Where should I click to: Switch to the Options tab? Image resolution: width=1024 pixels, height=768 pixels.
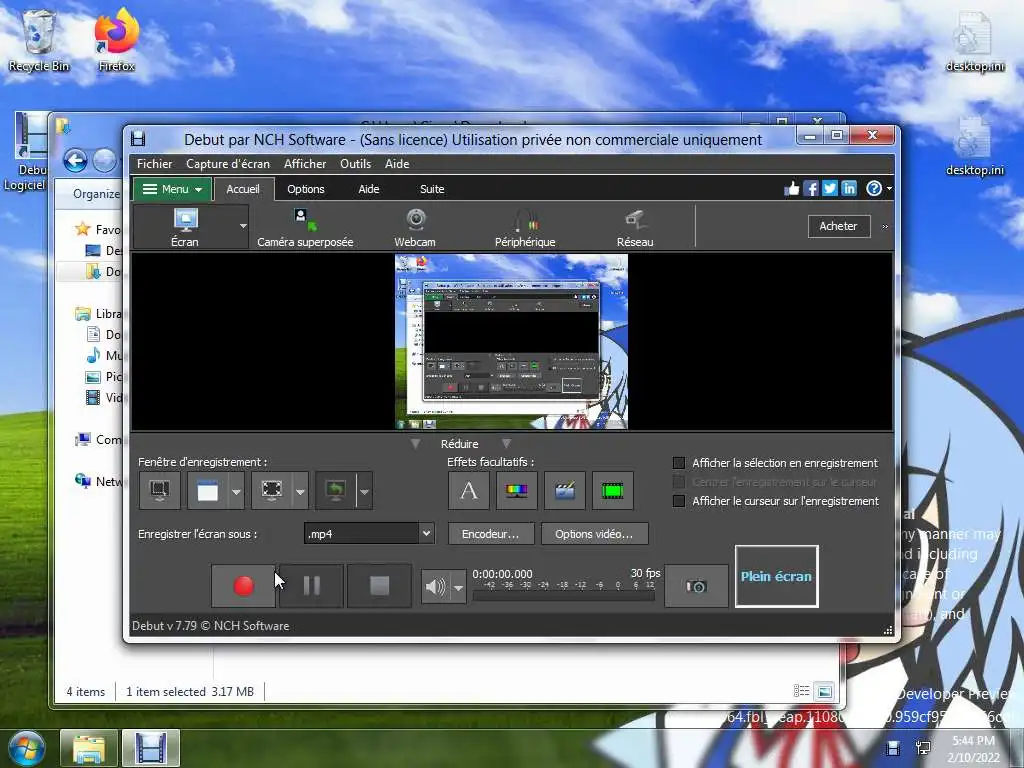click(x=306, y=189)
